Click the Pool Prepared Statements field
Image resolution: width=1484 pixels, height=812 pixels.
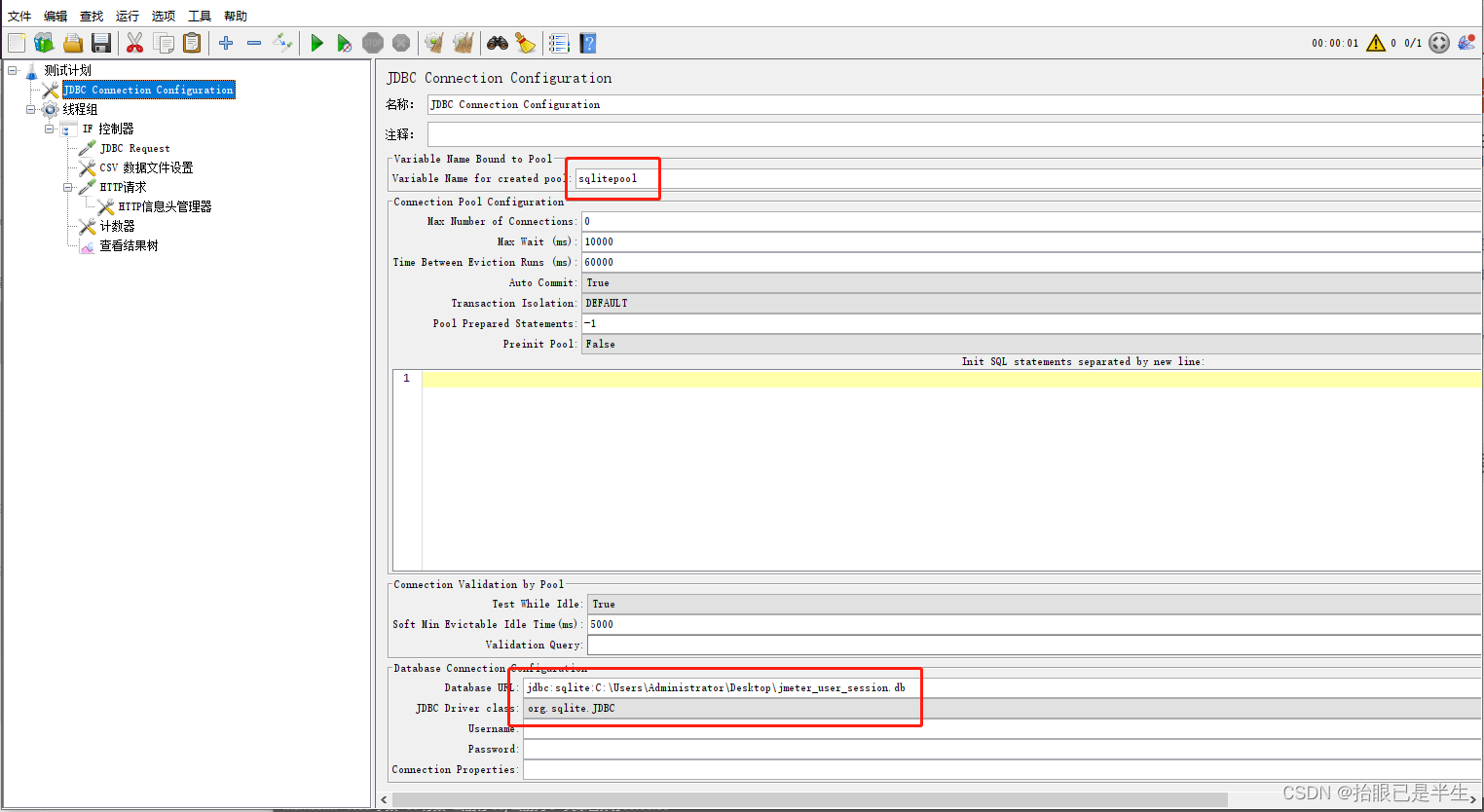(x=1032, y=323)
